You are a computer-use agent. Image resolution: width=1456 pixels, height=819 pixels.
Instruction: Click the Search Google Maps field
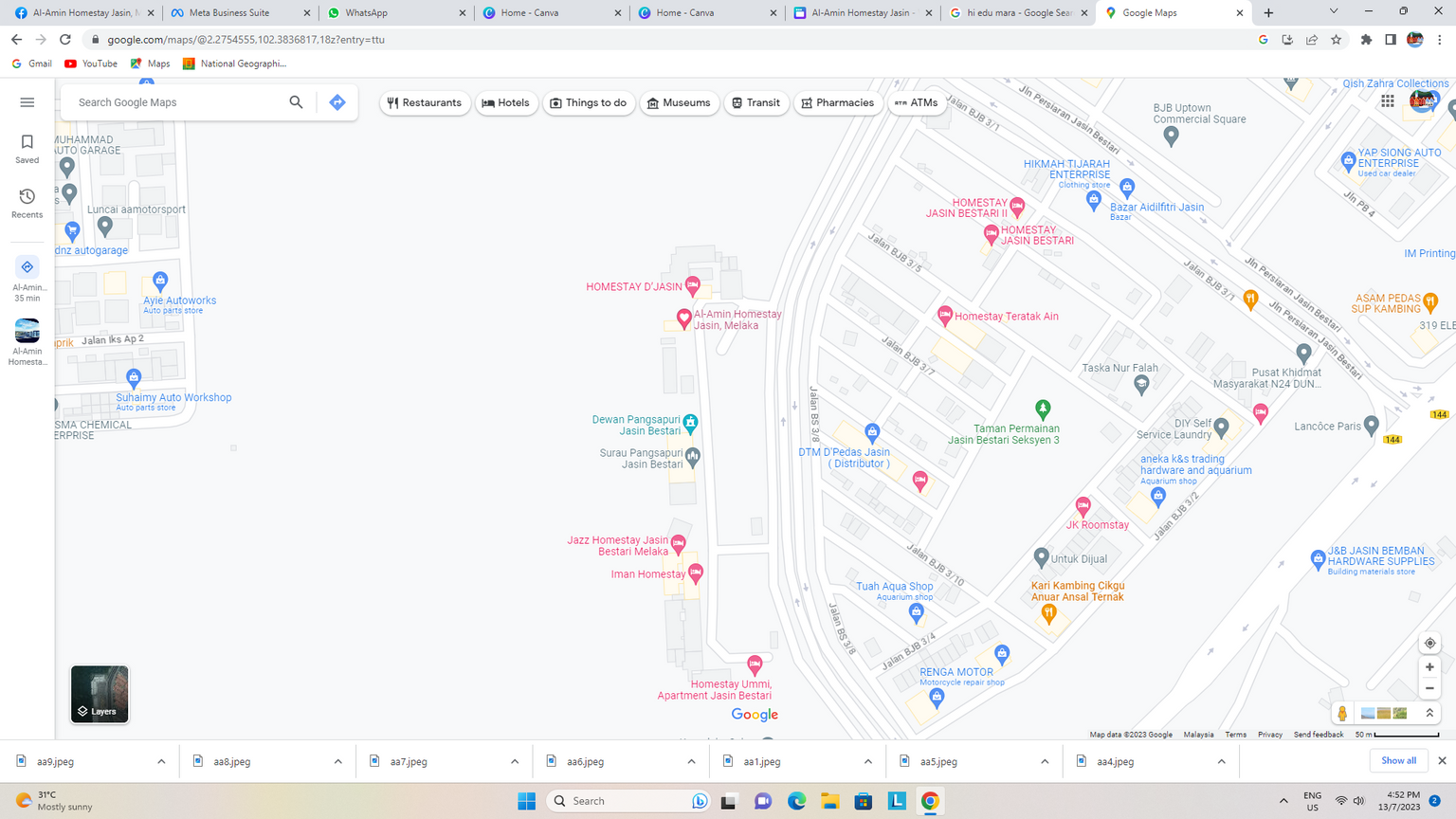pyautogui.click(x=180, y=102)
